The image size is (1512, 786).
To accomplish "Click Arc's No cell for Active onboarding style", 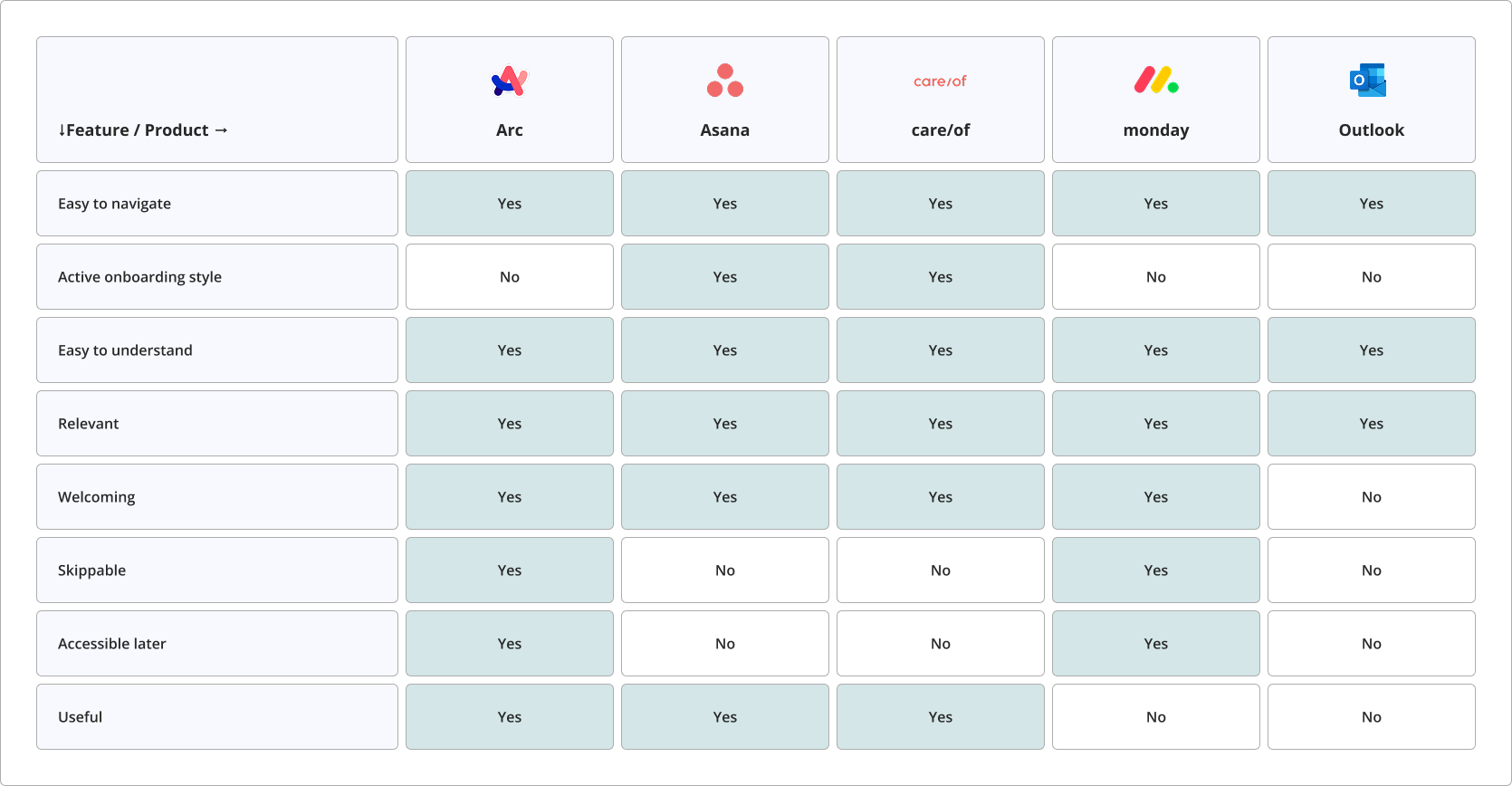I will point(510,277).
